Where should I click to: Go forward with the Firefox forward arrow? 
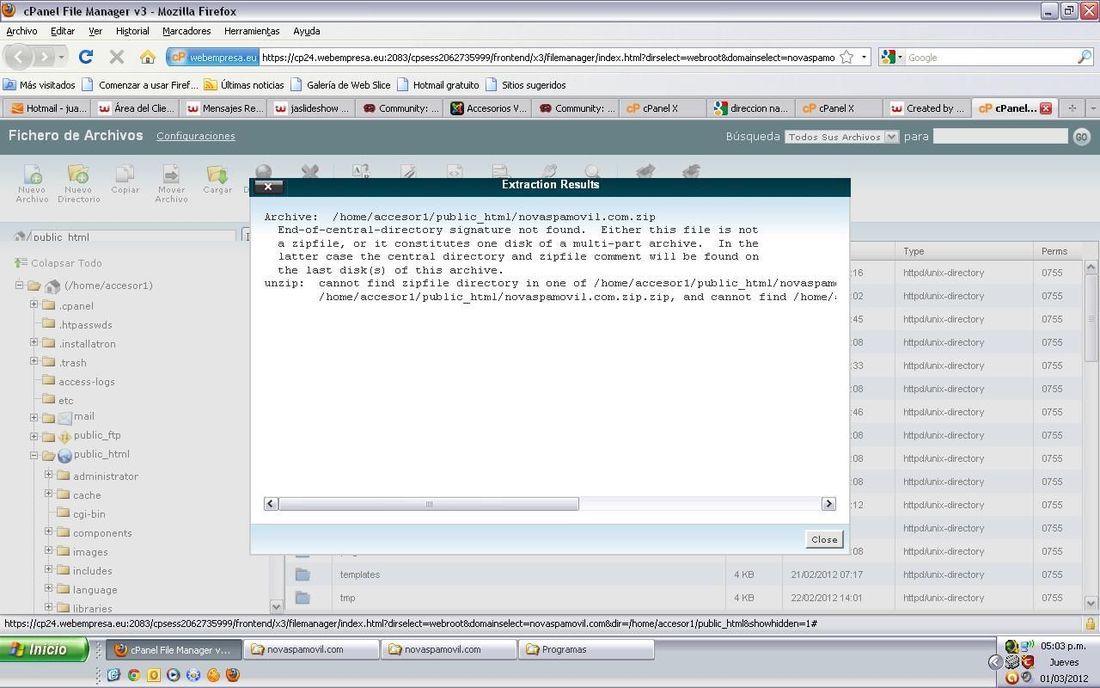click(x=44, y=57)
